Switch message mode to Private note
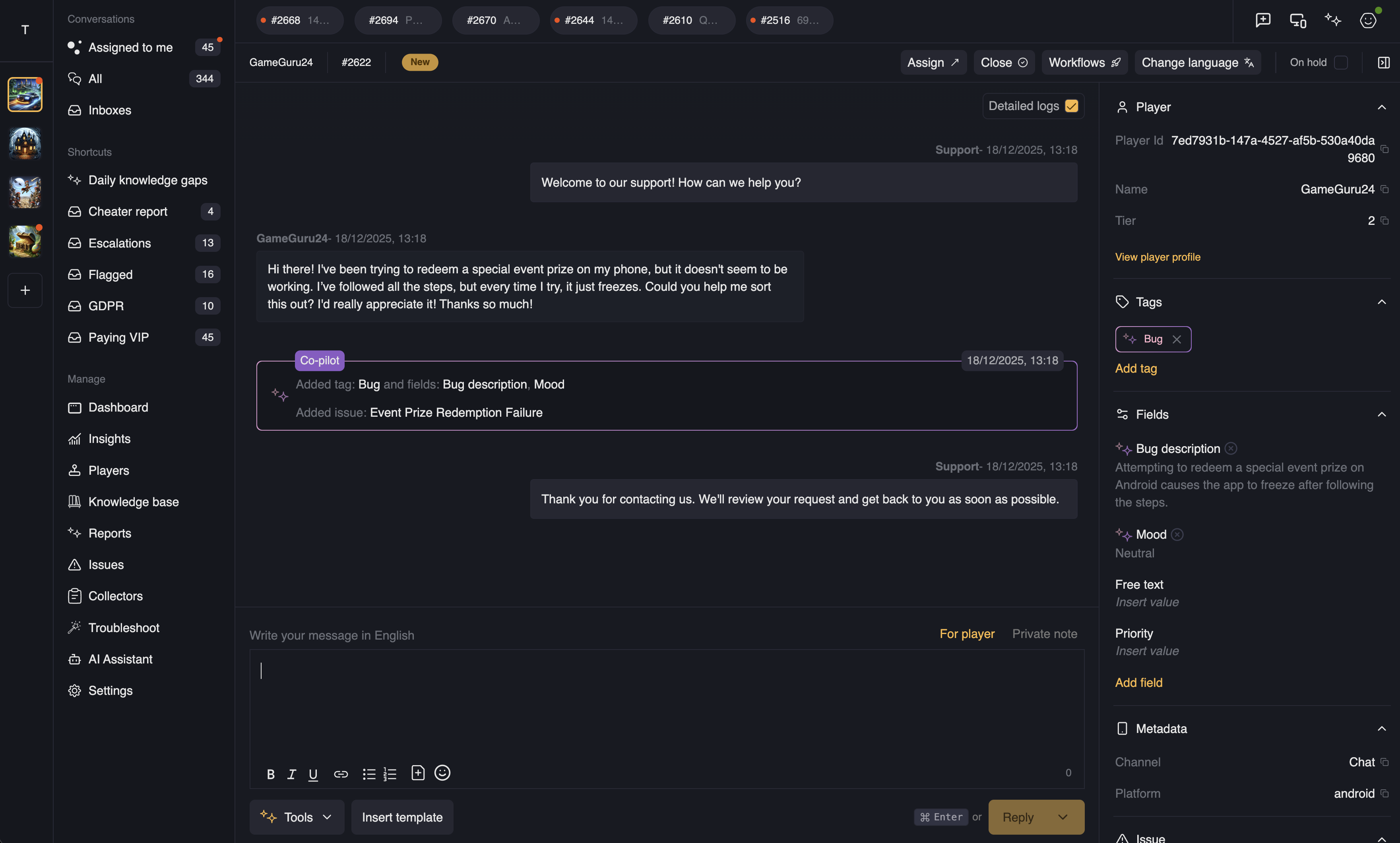This screenshot has width=1400, height=843. pos(1044,634)
